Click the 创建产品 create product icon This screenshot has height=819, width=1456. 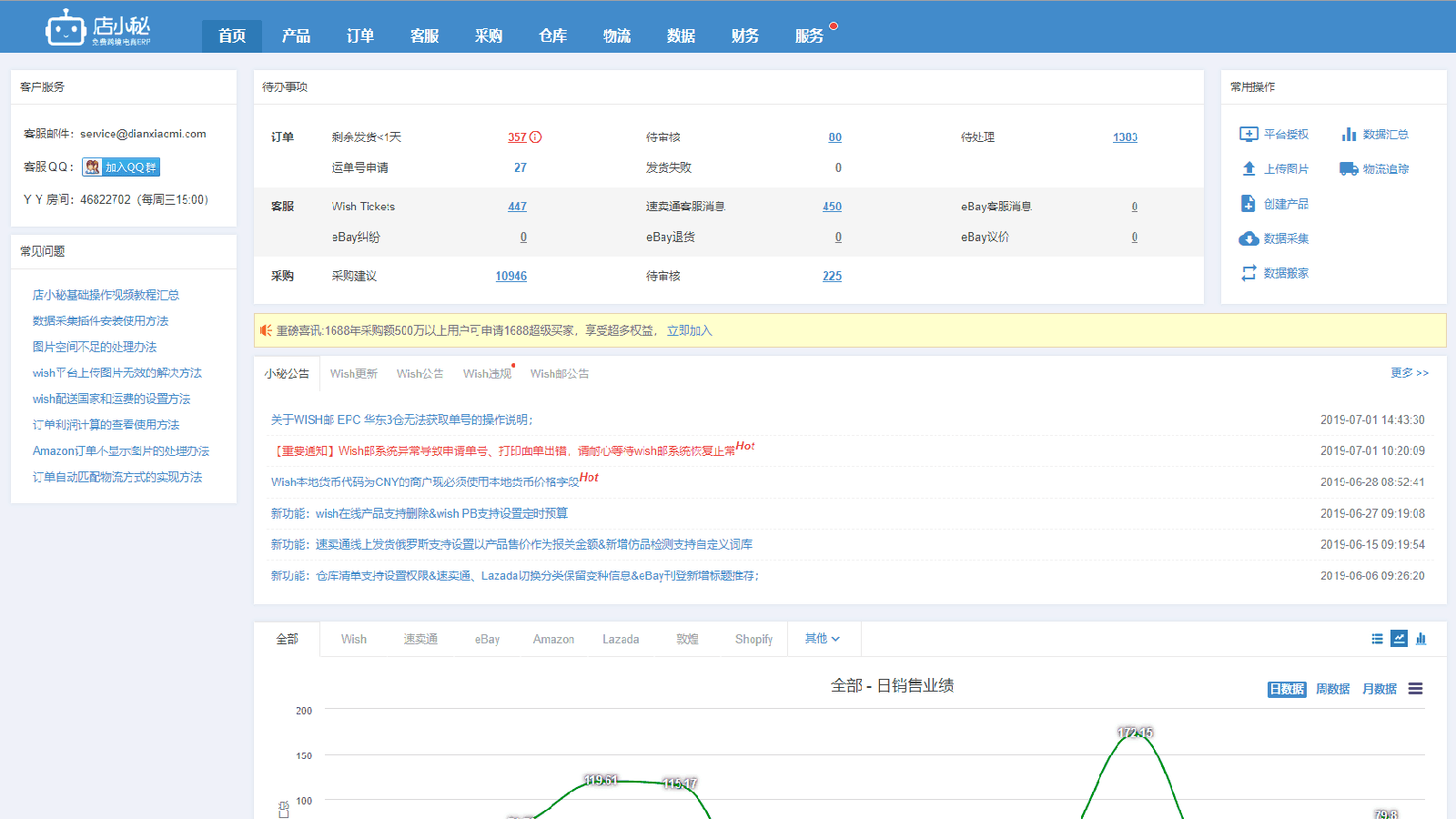click(x=1250, y=203)
